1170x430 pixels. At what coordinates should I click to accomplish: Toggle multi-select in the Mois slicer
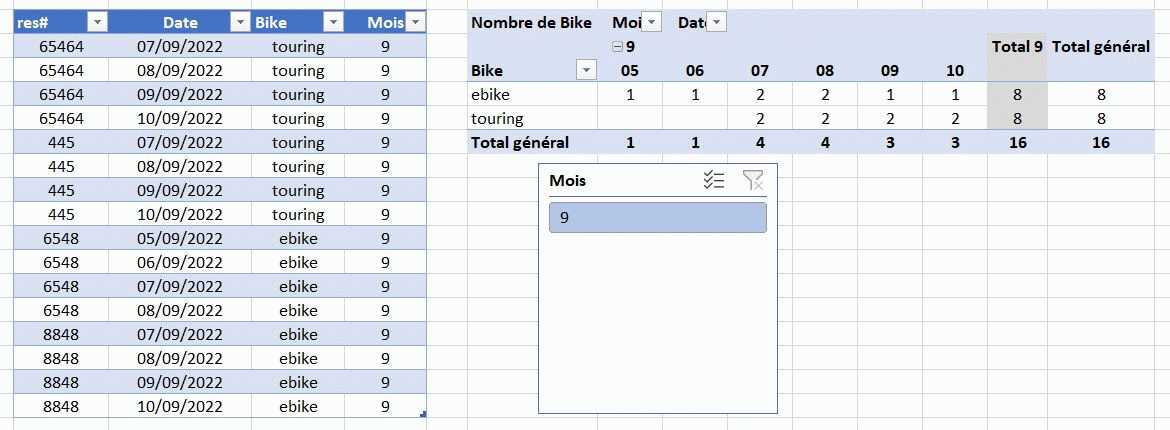point(713,180)
